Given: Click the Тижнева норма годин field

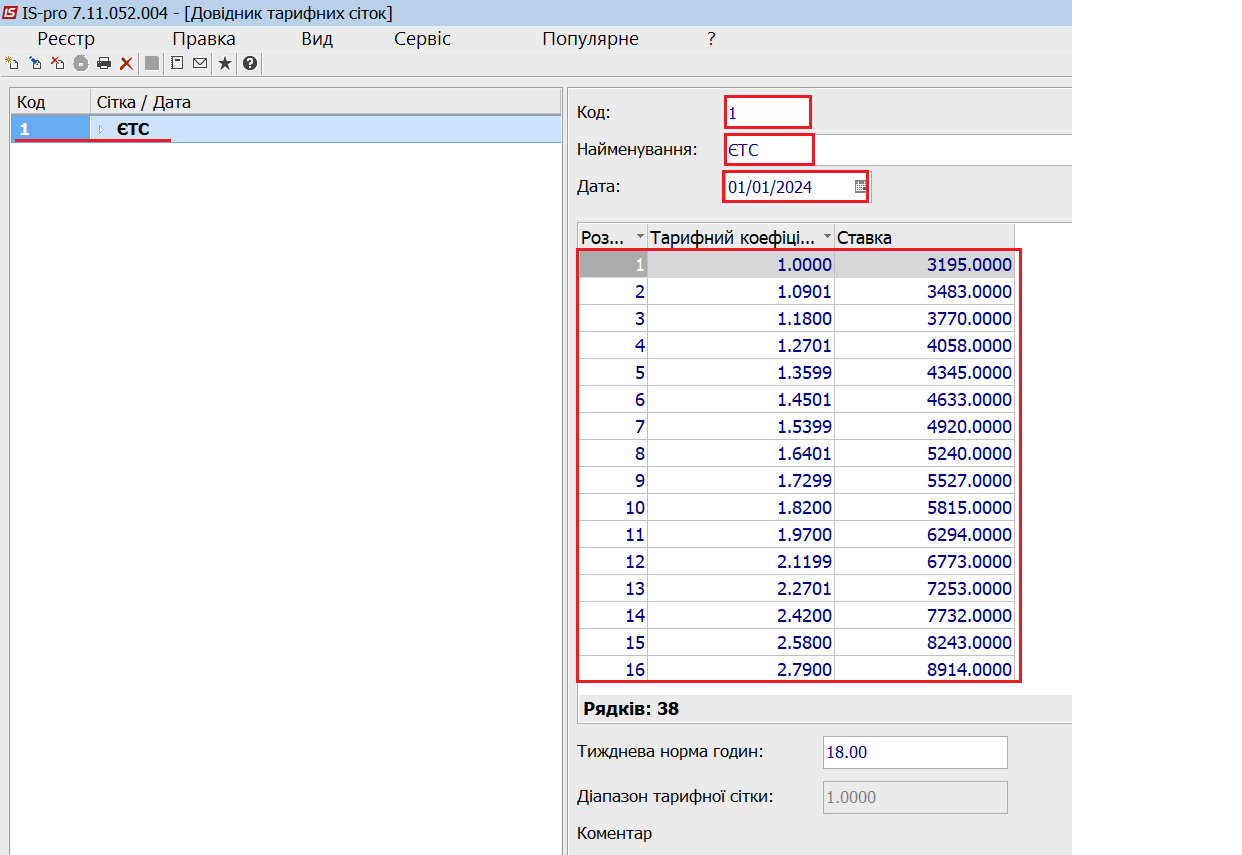Looking at the screenshot, I should [x=915, y=752].
